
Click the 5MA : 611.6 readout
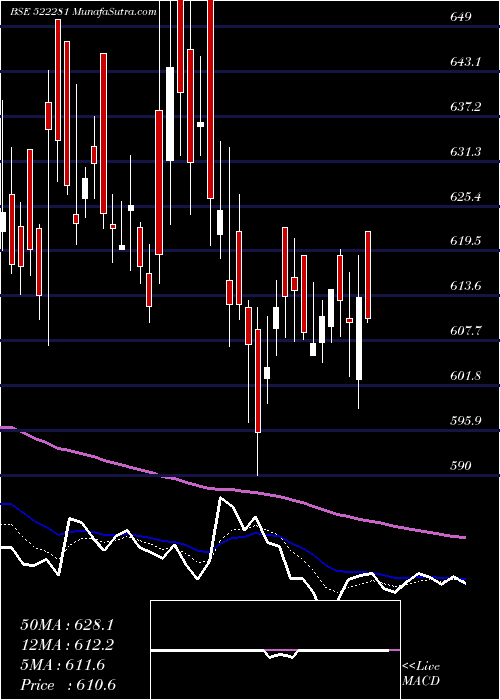(62, 665)
